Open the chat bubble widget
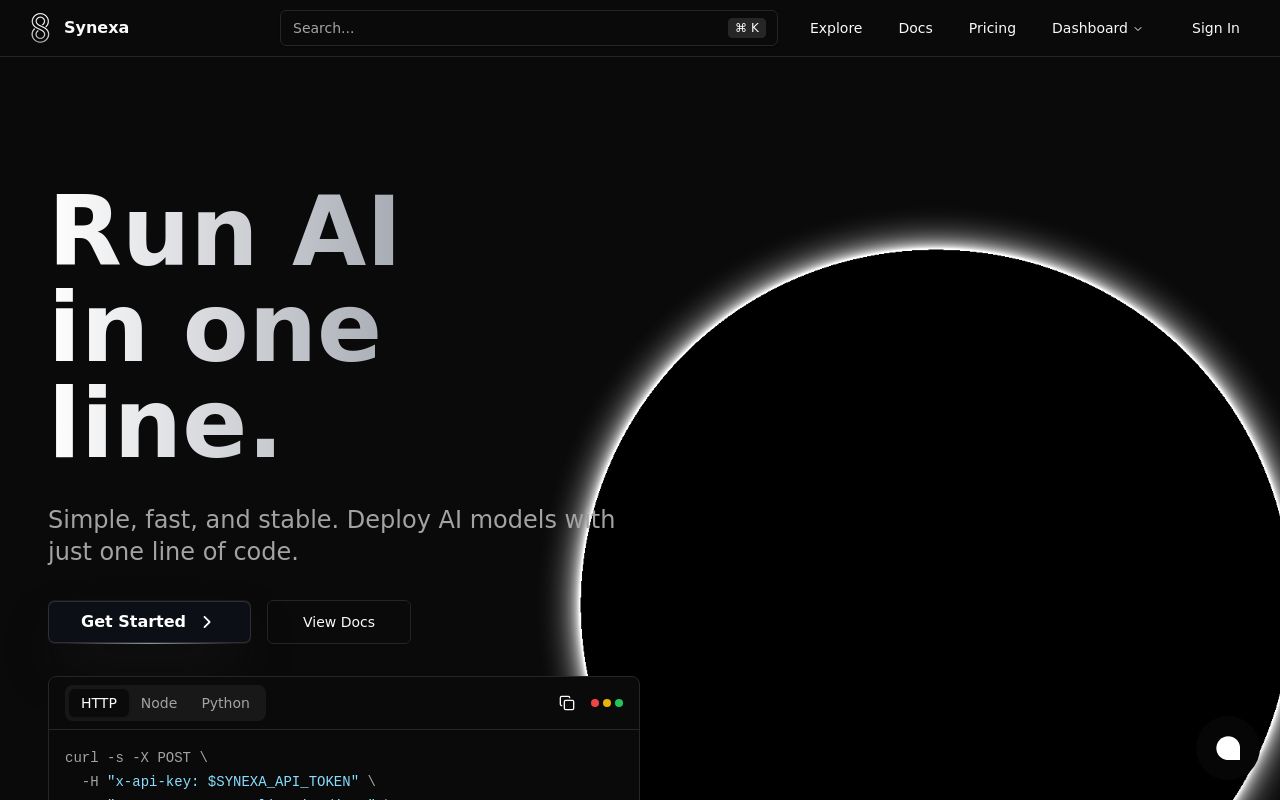 pyautogui.click(x=1228, y=748)
